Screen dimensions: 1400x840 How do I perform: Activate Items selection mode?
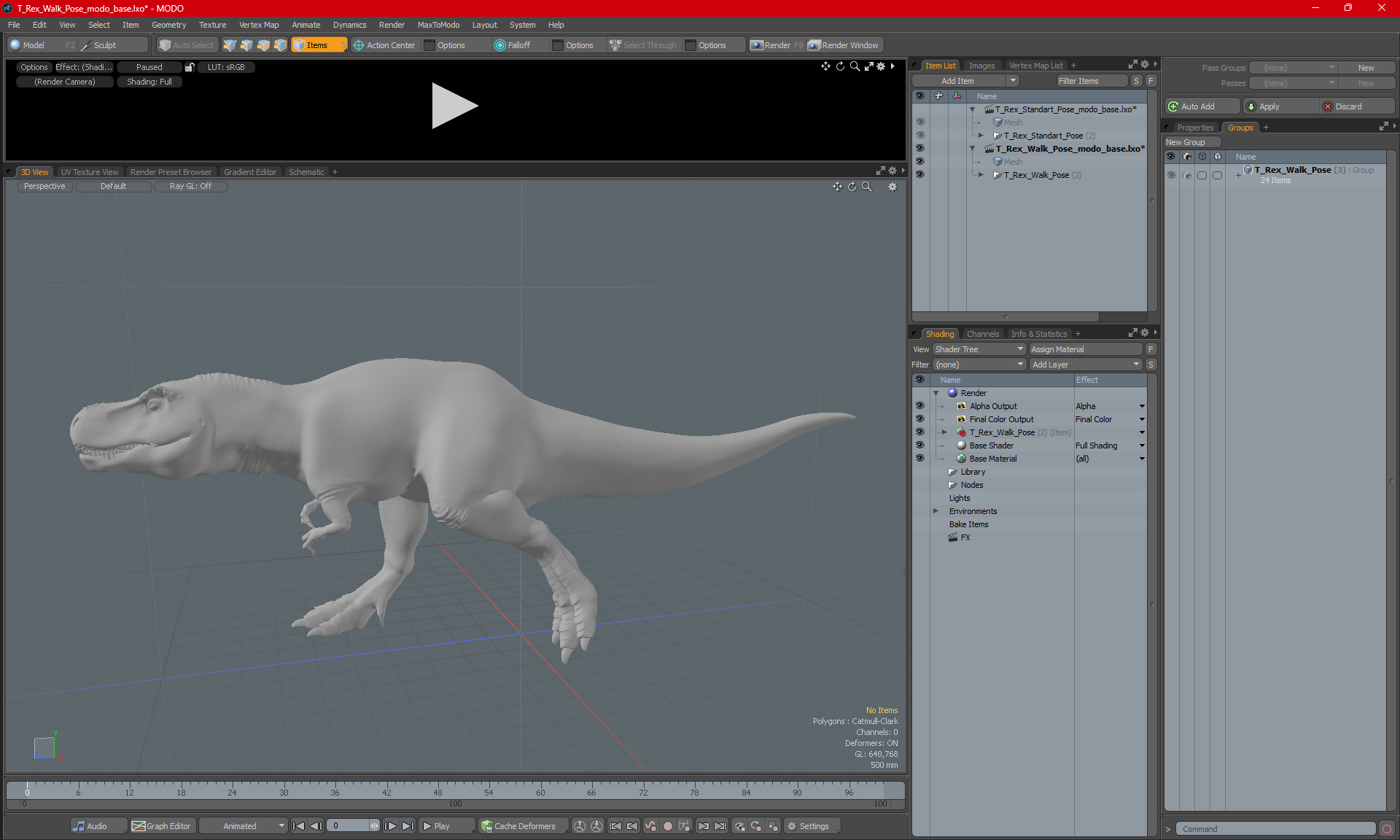coord(318,45)
